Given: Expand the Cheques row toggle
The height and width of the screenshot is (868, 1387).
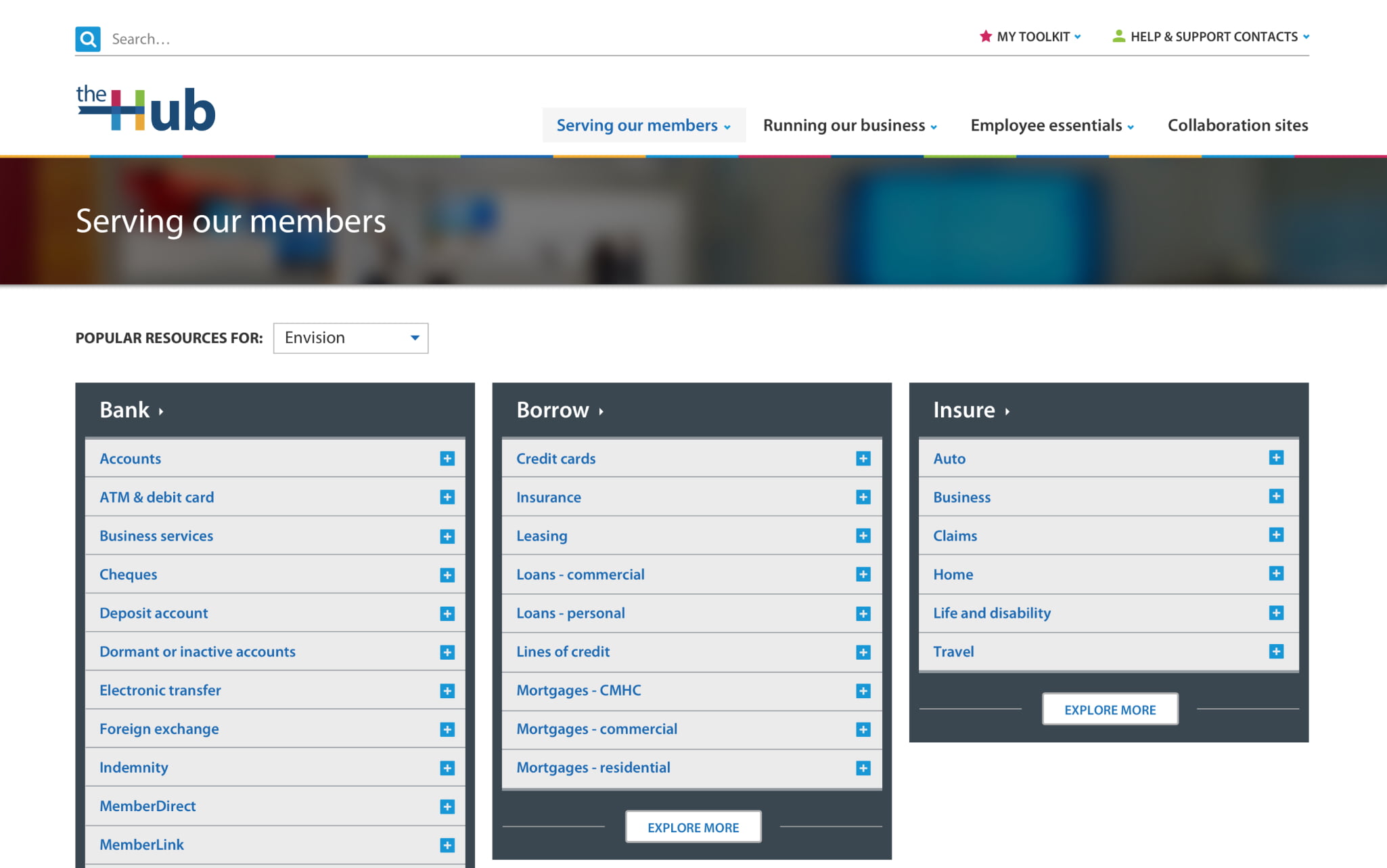Looking at the screenshot, I should pyautogui.click(x=447, y=575).
